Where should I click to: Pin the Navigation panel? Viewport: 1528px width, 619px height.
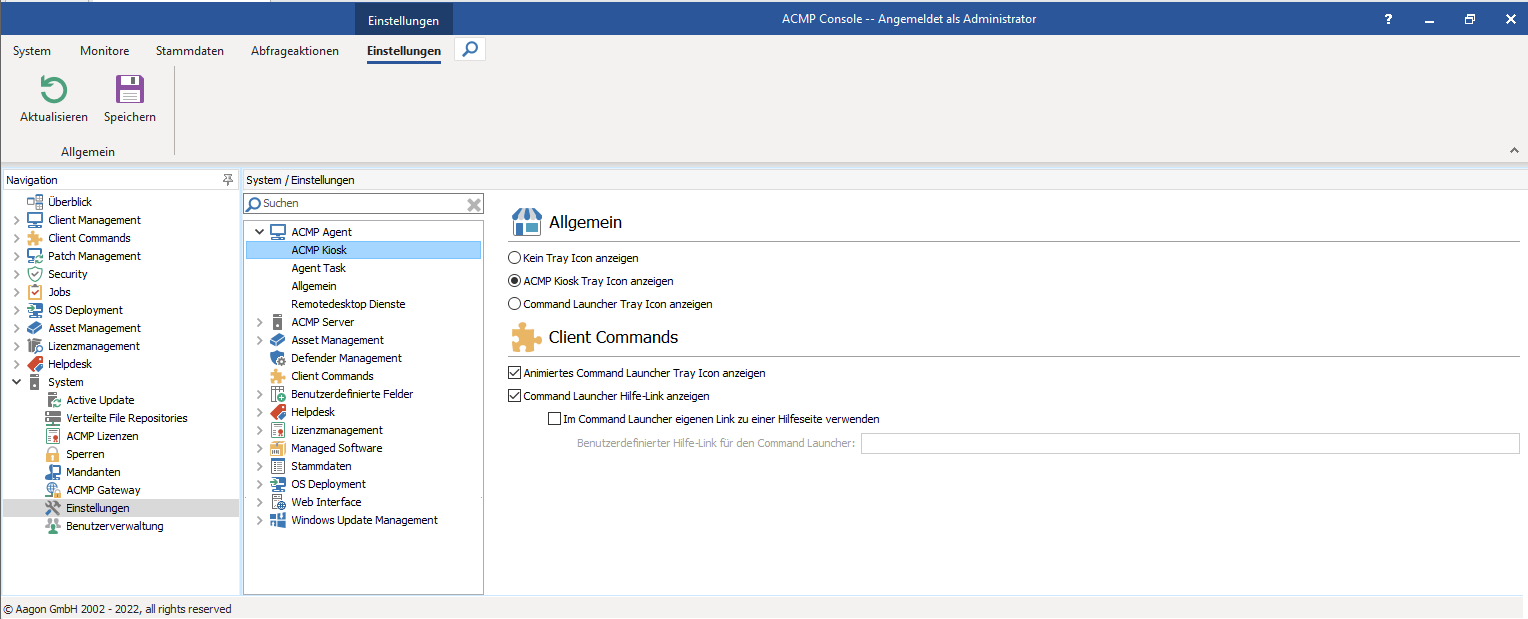coord(228,180)
